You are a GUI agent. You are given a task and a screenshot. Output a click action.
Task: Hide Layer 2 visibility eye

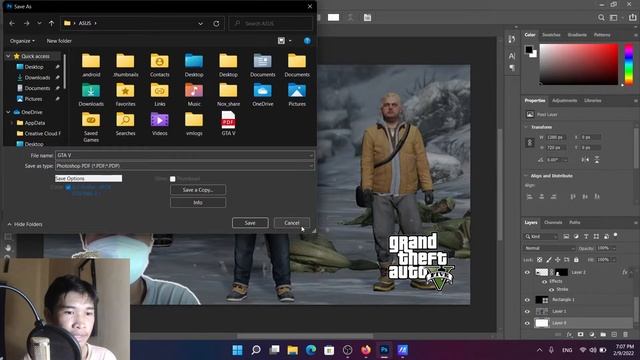point(527,272)
